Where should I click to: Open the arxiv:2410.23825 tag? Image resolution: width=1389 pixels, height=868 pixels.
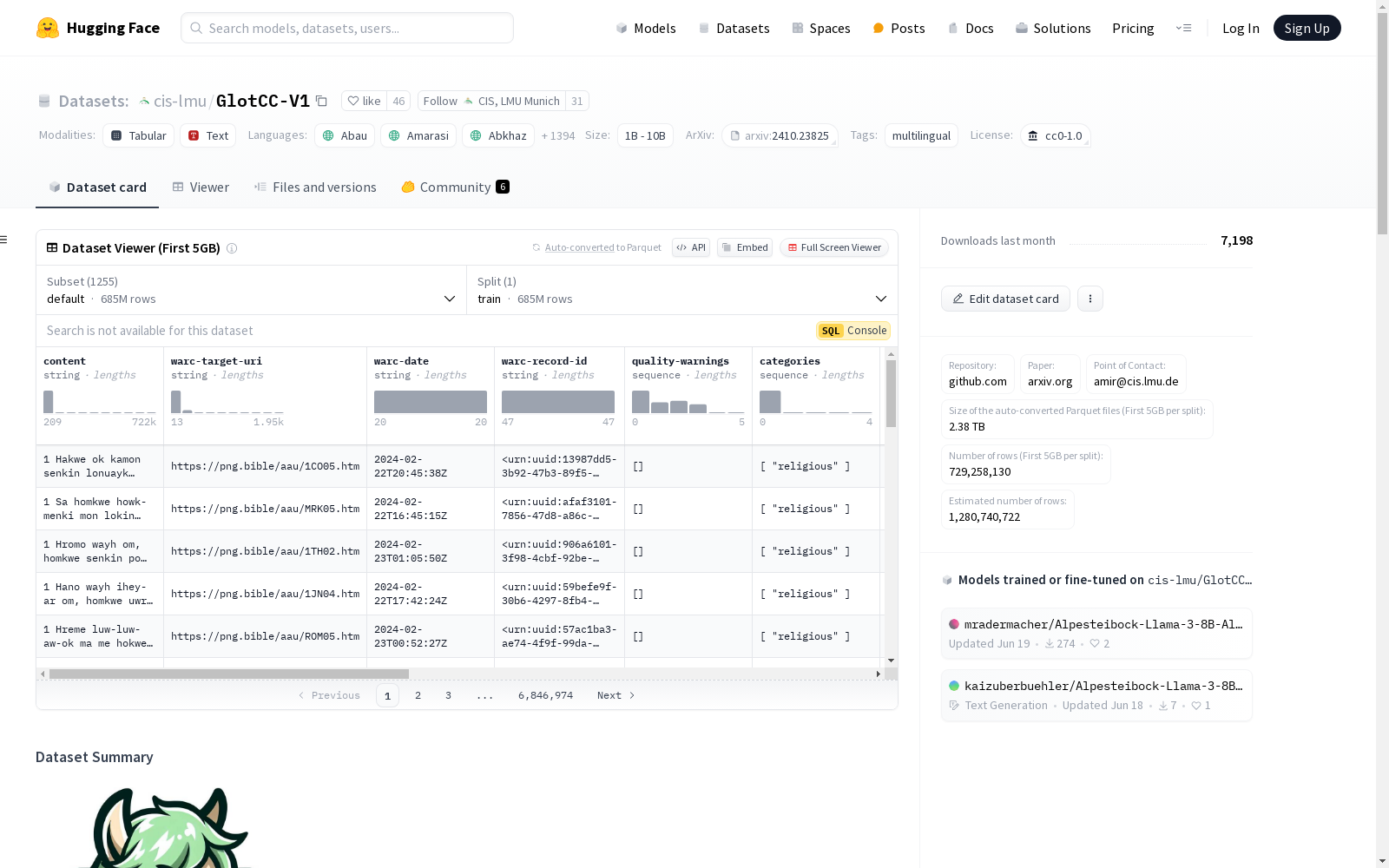[x=780, y=135]
